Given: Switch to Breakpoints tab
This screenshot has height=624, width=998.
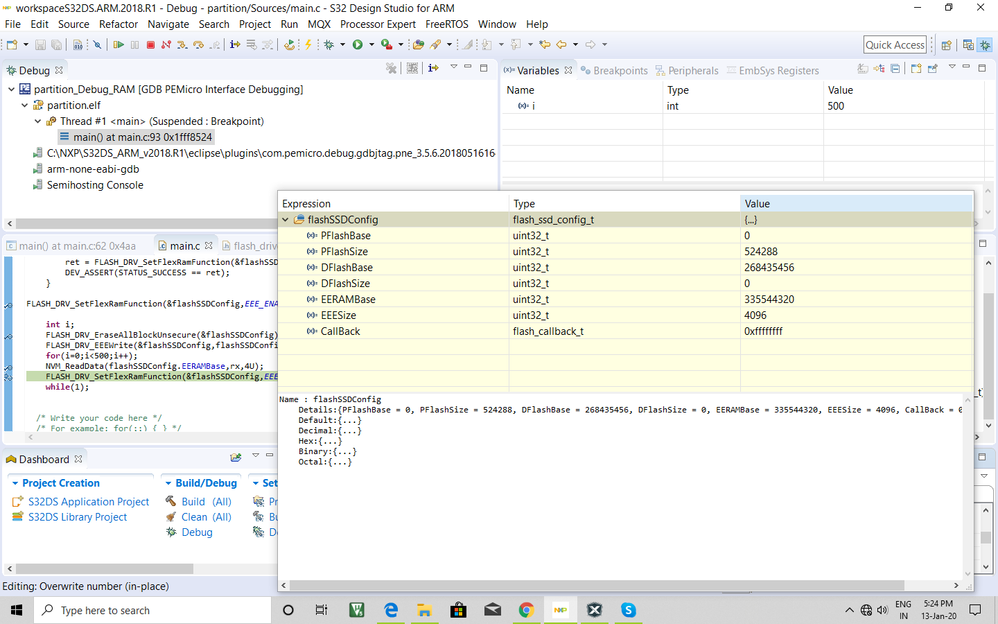Looking at the screenshot, I should click(614, 71).
